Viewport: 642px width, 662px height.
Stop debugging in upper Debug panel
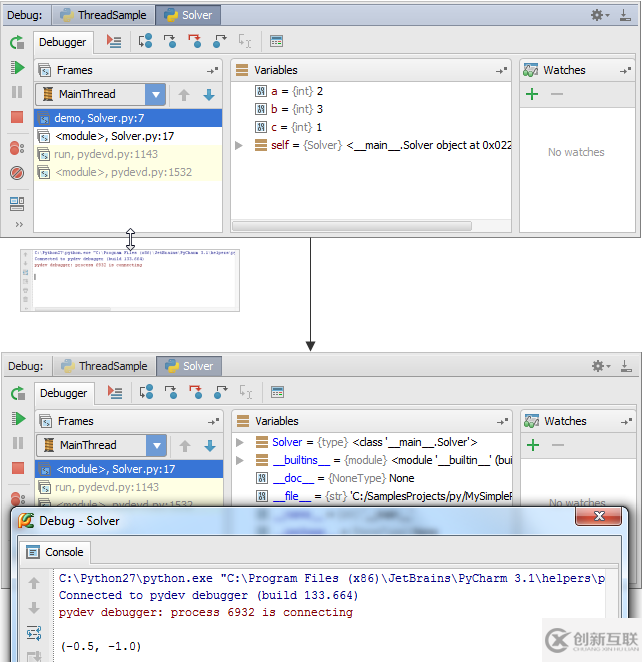[x=17, y=117]
